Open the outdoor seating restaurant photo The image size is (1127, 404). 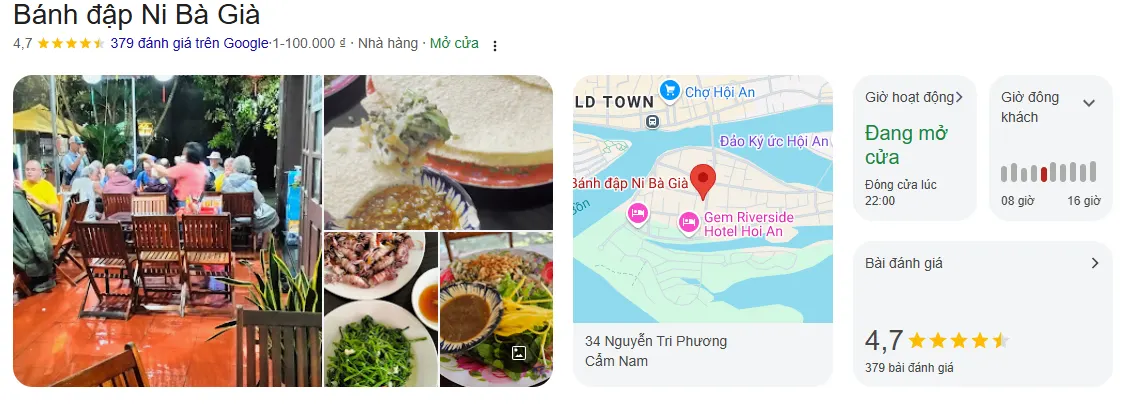coord(167,231)
